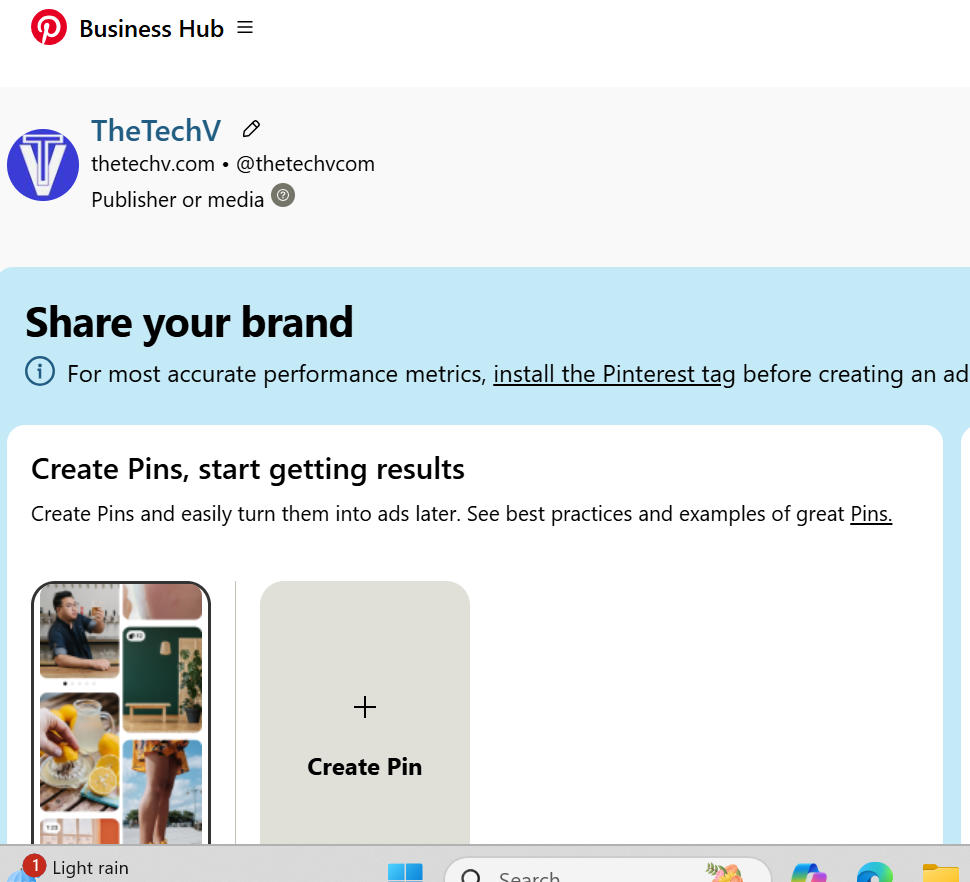This screenshot has width=970, height=882.
Task: Click the TheTechV profile avatar
Action: click(x=43, y=165)
